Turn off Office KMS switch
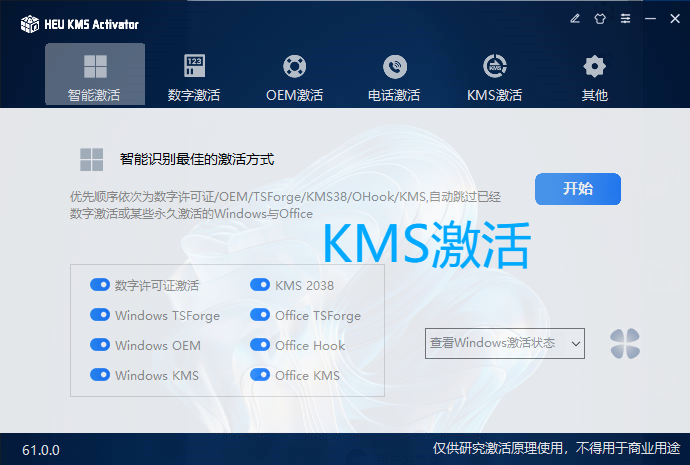Image resolution: width=690 pixels, height=465 pixels. (x=260, y=374)
